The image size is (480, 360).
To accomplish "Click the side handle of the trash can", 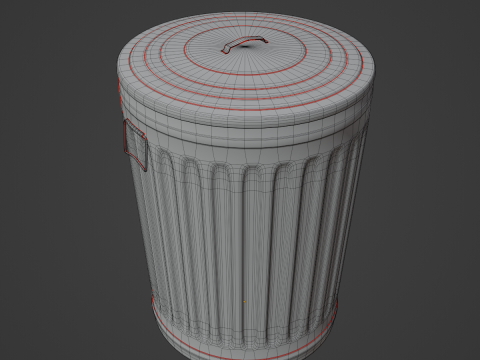I will click(x=135, y=145).
